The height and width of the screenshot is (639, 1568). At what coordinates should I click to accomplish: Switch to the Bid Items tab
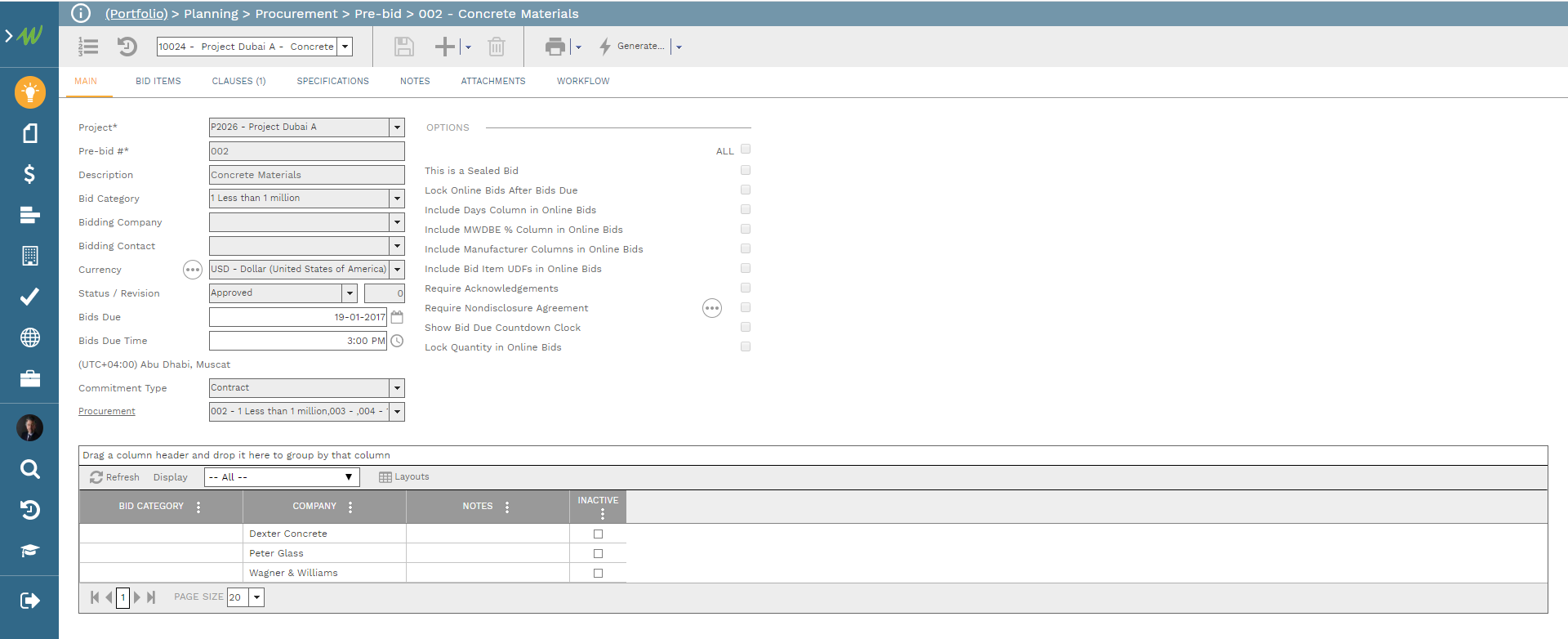tap(158, 81)
